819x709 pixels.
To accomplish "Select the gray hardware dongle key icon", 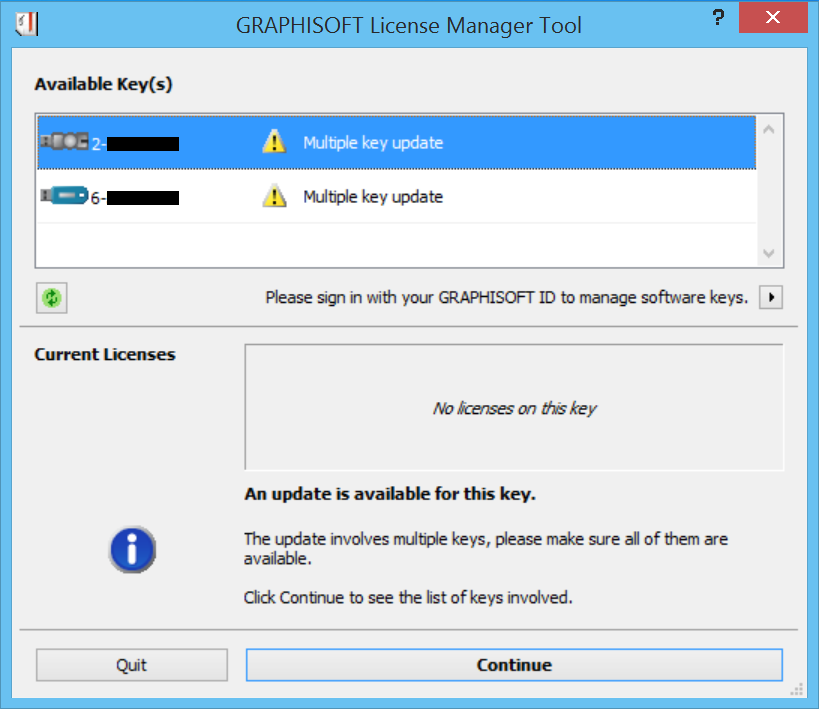I will (64, 142).
